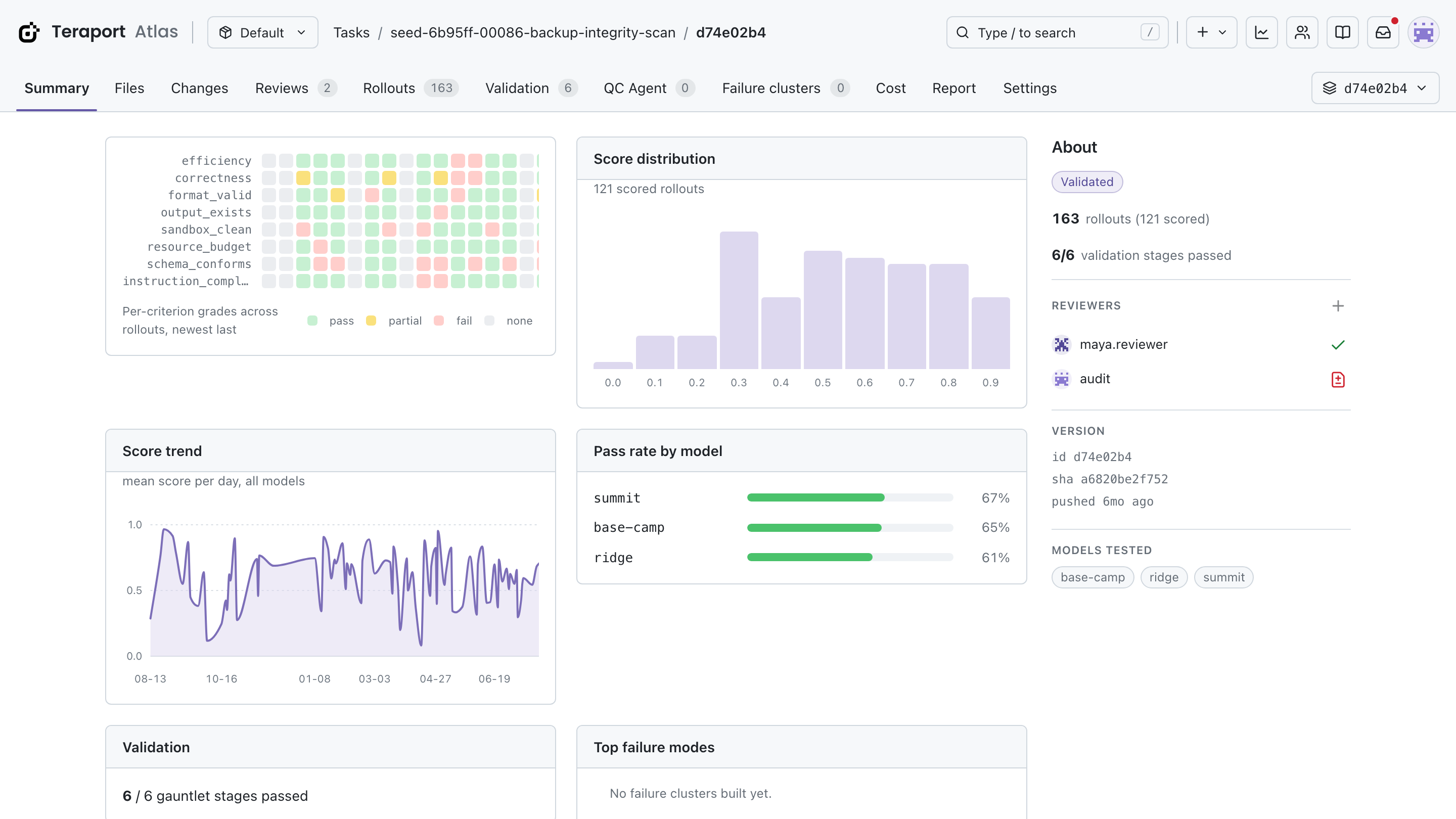Click the 0.3 histogram bar
1456x819 pixels.
point(738,300)
